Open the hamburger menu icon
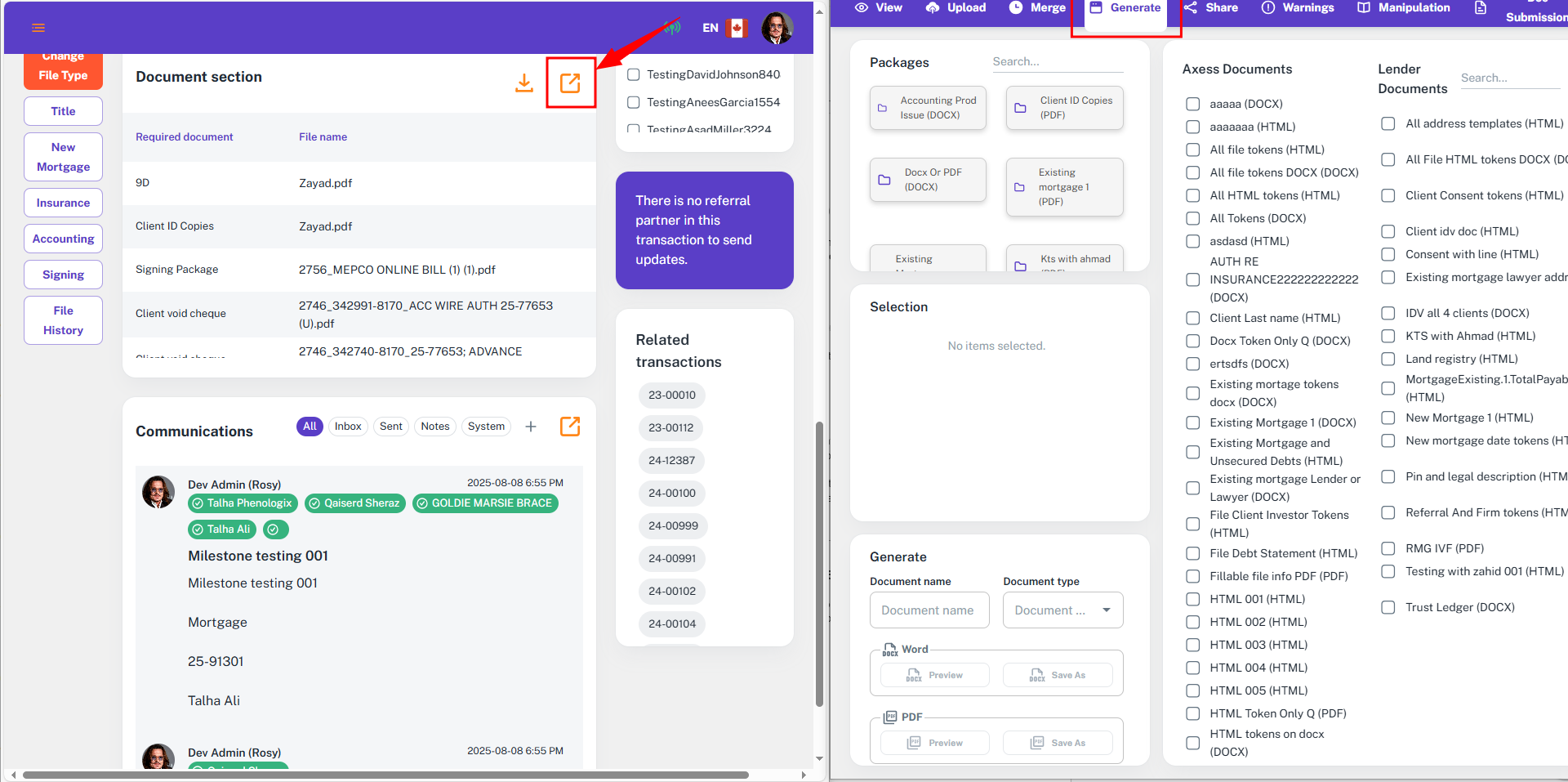 click(x=38, y=28)
